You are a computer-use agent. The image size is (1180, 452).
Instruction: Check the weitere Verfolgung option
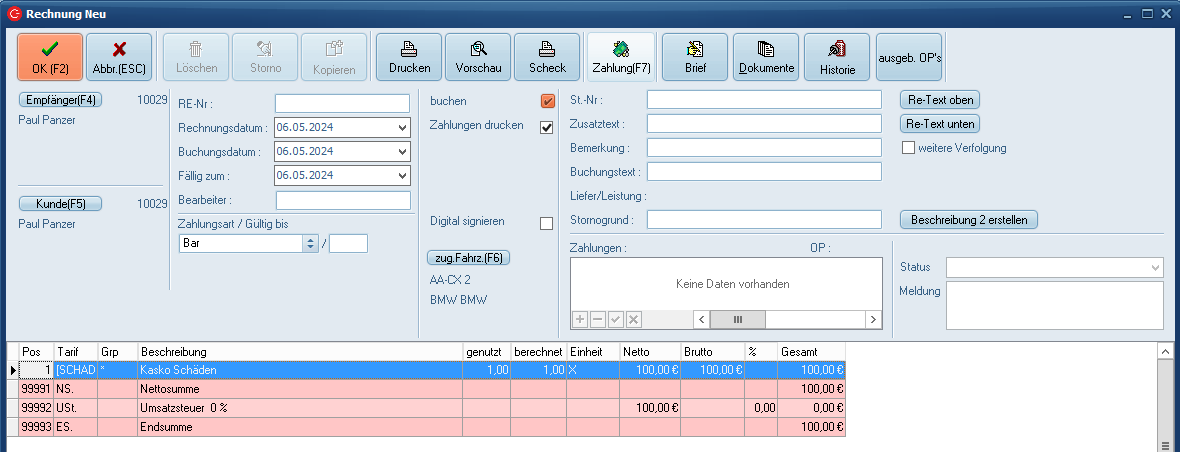(x=909, y=148)
